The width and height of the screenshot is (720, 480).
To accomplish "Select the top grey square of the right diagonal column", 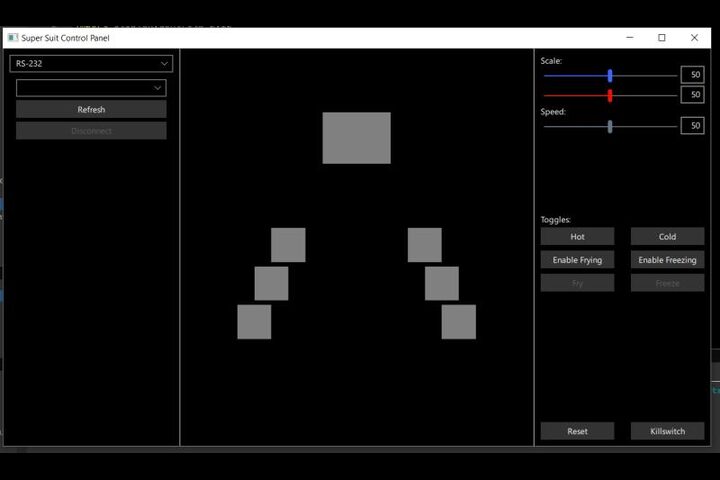I will pos(425,245).
